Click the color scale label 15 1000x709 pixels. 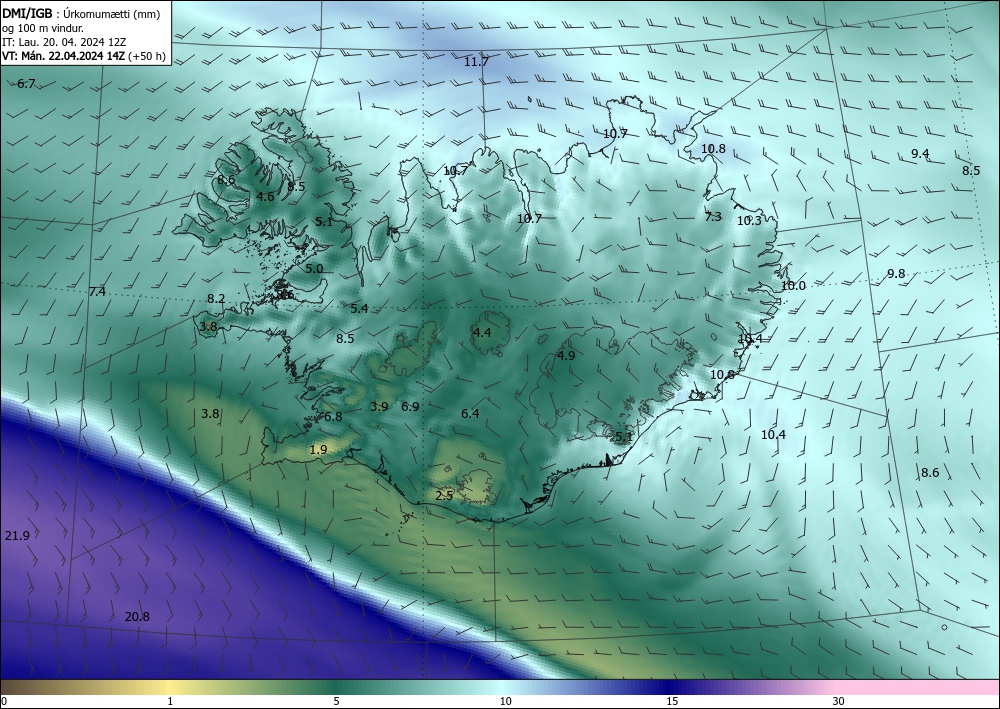click(x=672, y=702)
